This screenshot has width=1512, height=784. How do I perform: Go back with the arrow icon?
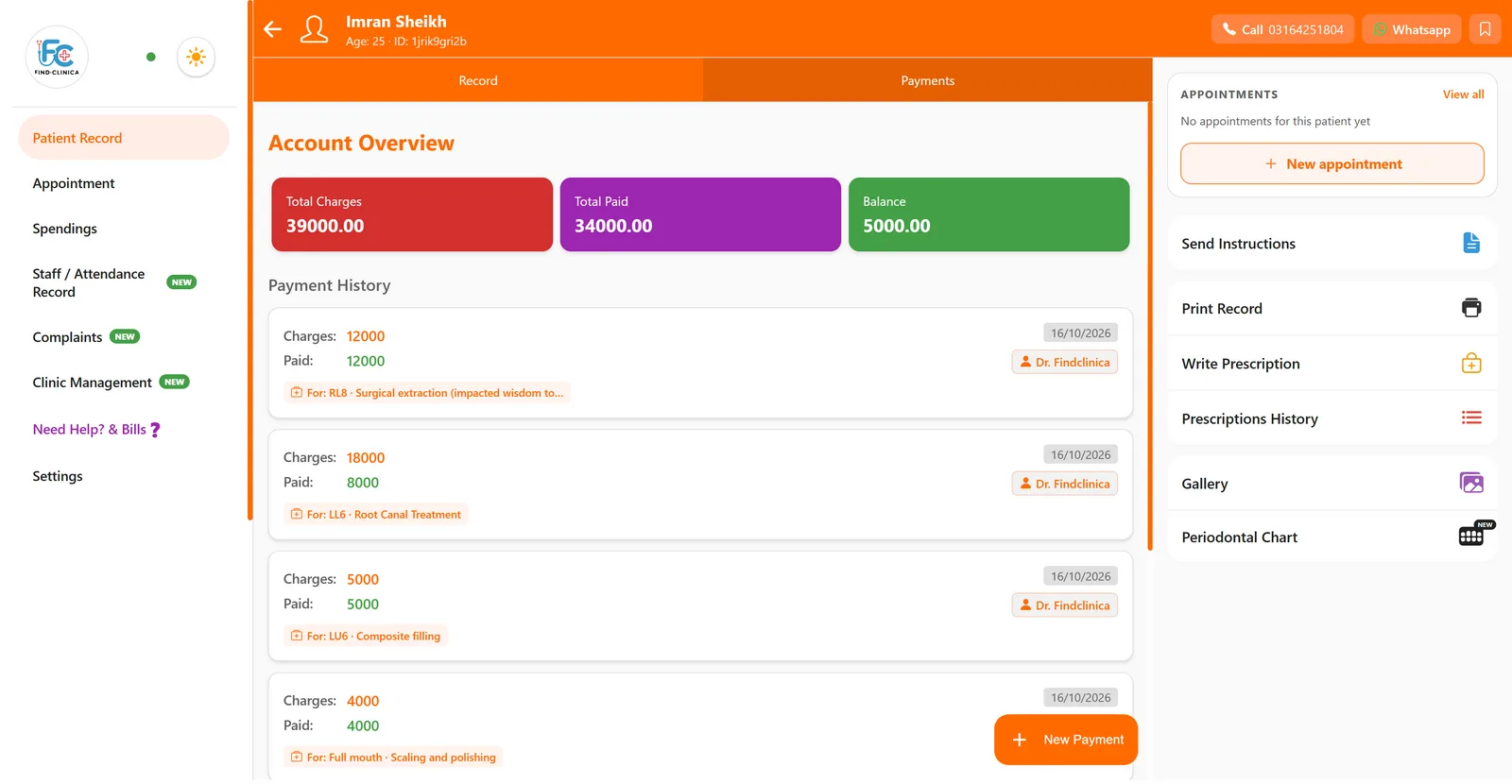click(273, 29)
